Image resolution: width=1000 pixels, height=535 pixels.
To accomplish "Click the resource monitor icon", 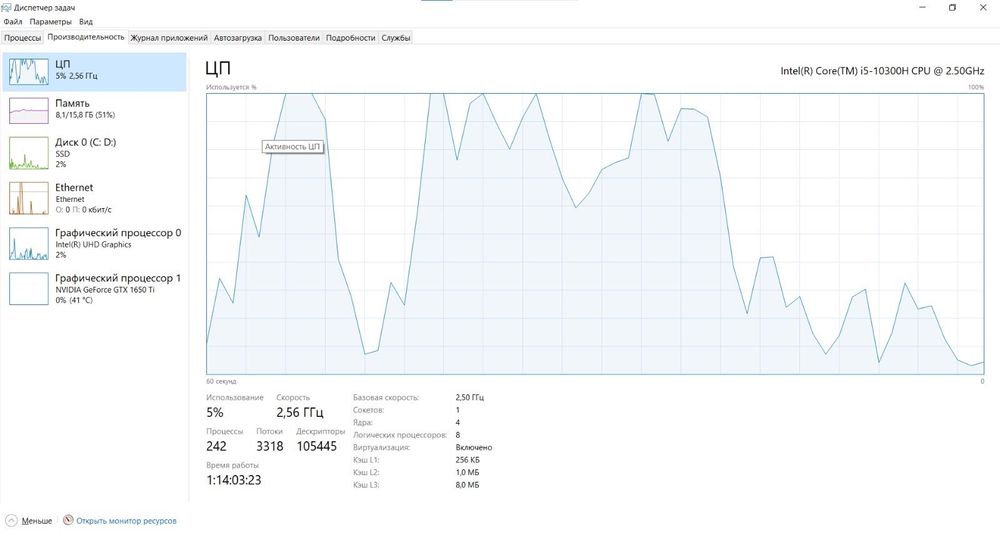I will (x=68, y=520).
